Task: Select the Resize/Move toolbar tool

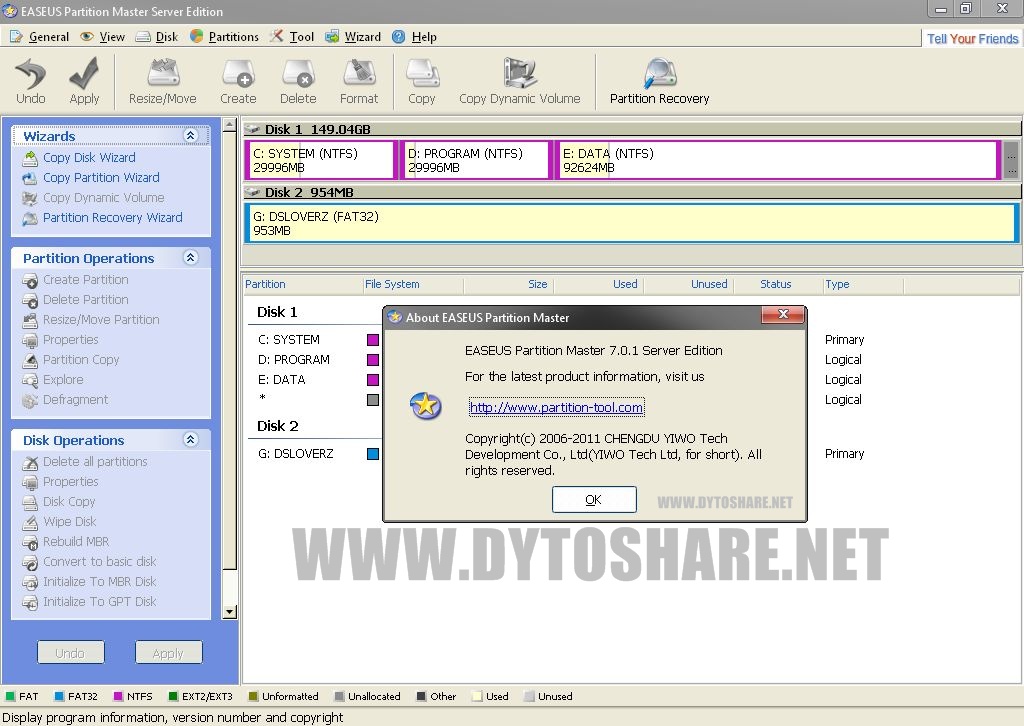Action: click(163, 81)
